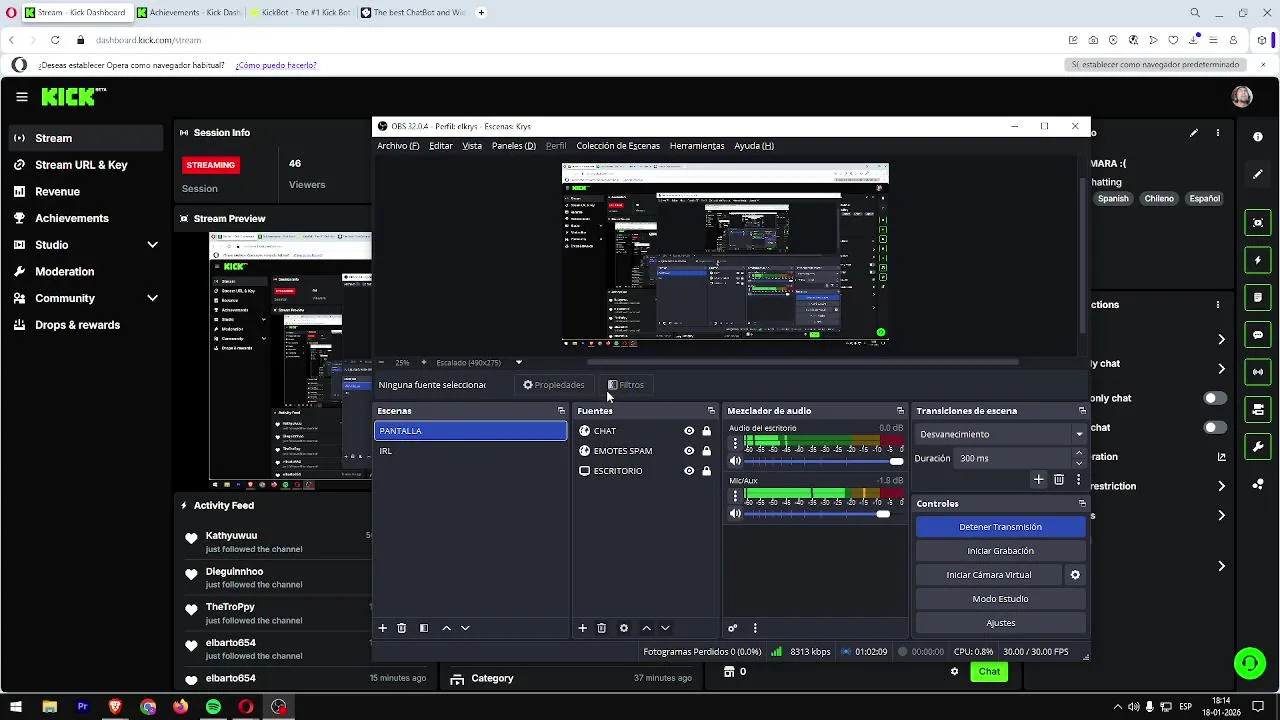Click the green chat bubble sidebar icon
This screenshot has height=720, width=1280.
point(1258,335)
